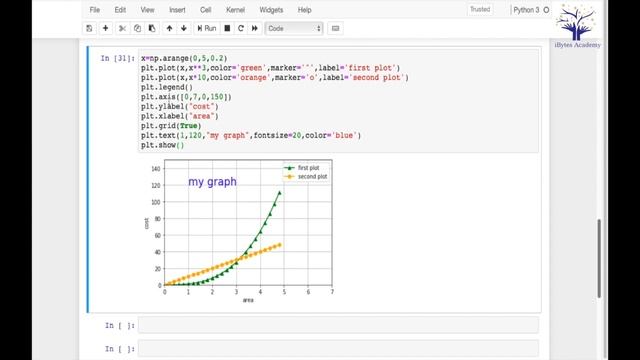Screen dimensions: 640x360
Task: Click the kernel idle circle icon
Action: point(546,10)
